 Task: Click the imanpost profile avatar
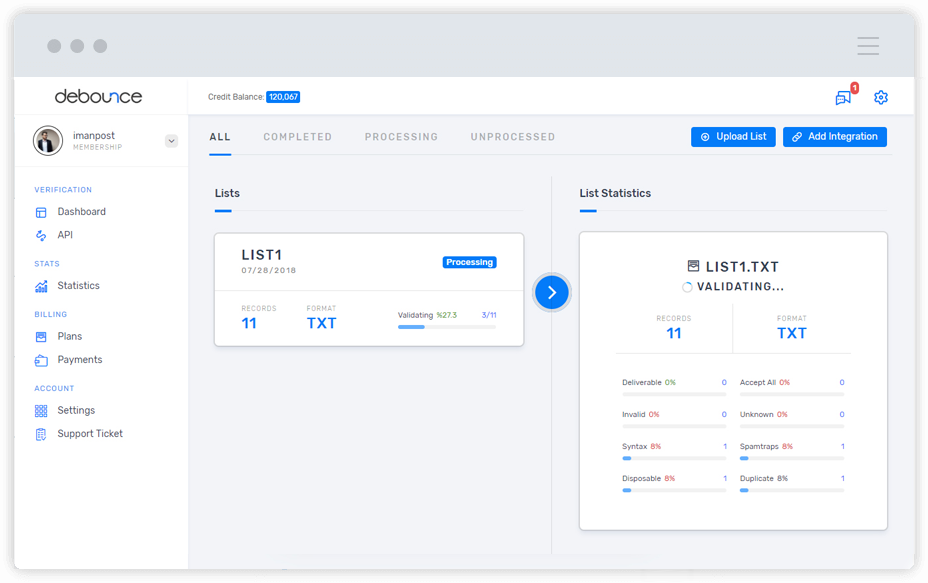(x=50, y=140)
